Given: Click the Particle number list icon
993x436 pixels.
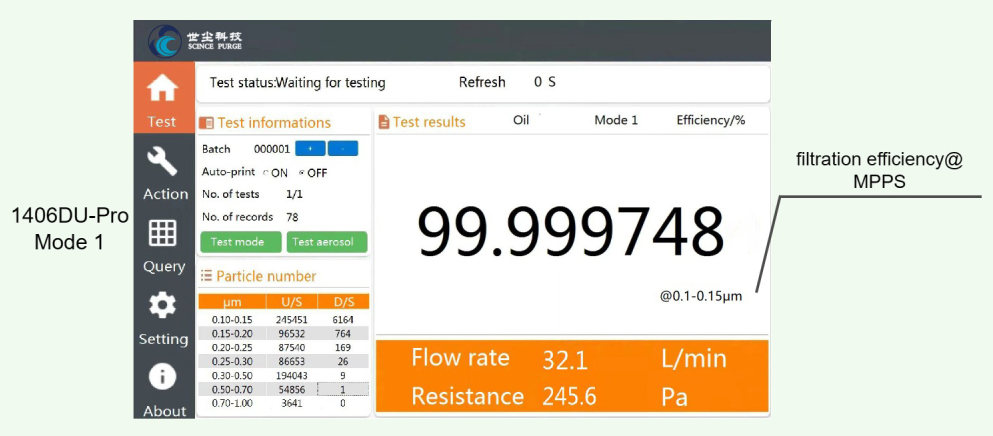Looking at the screenshot, I should click(206, 277).
